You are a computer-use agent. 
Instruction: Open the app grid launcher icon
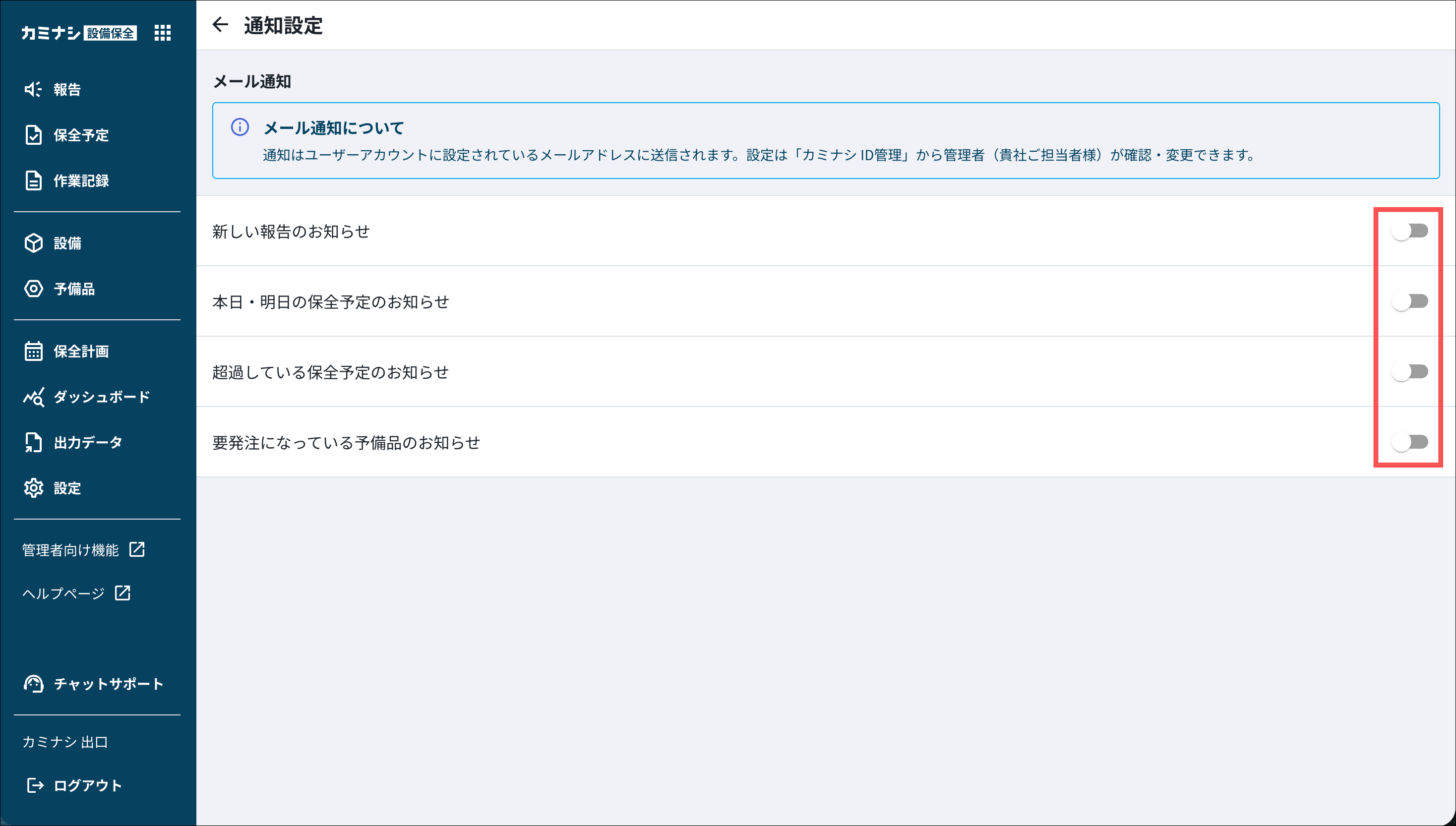[162, 33]
